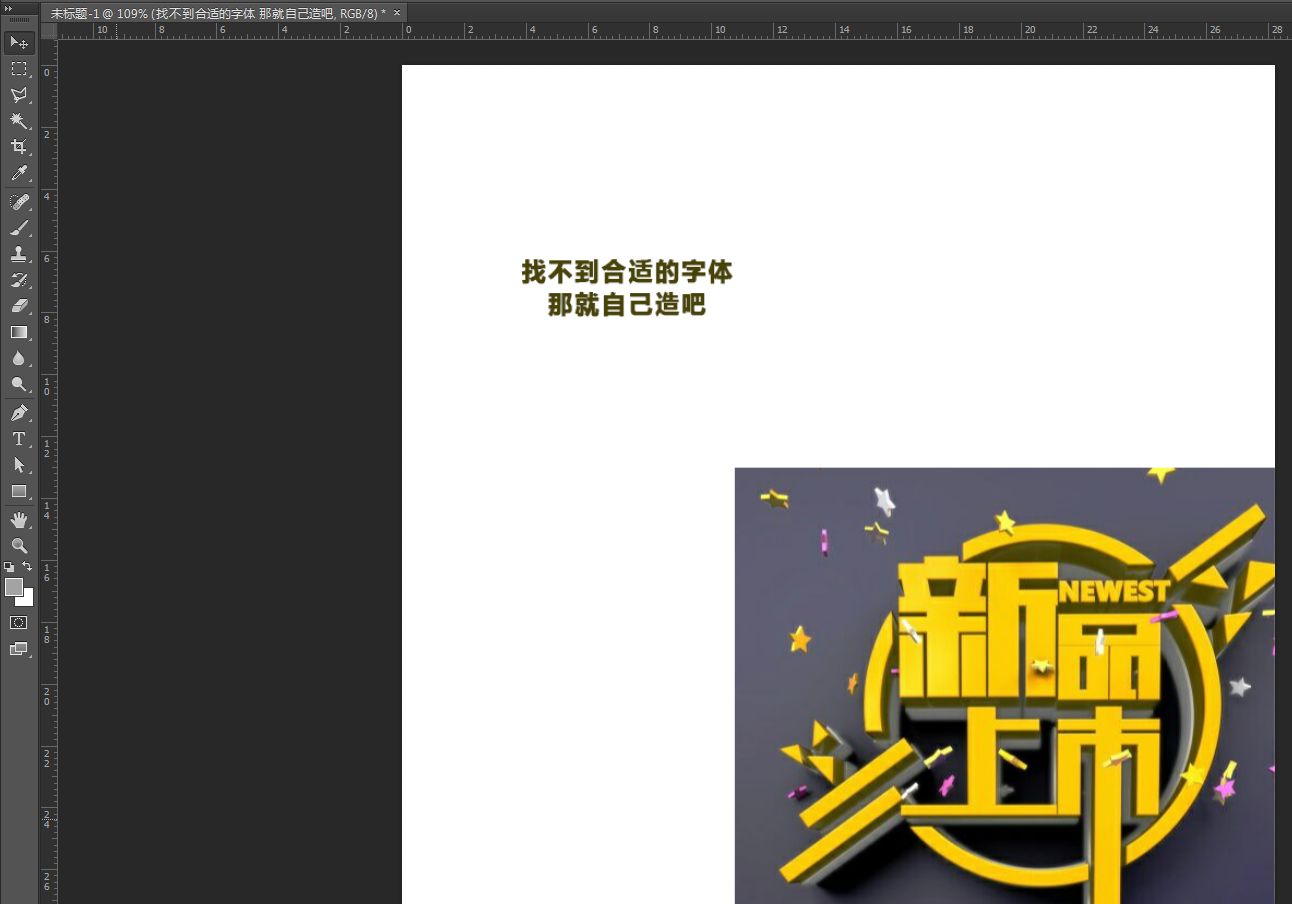This screenshot has width=1292, height=904.
Task: Select the Polygonal Lasso tool
Action: coord(19,94)
